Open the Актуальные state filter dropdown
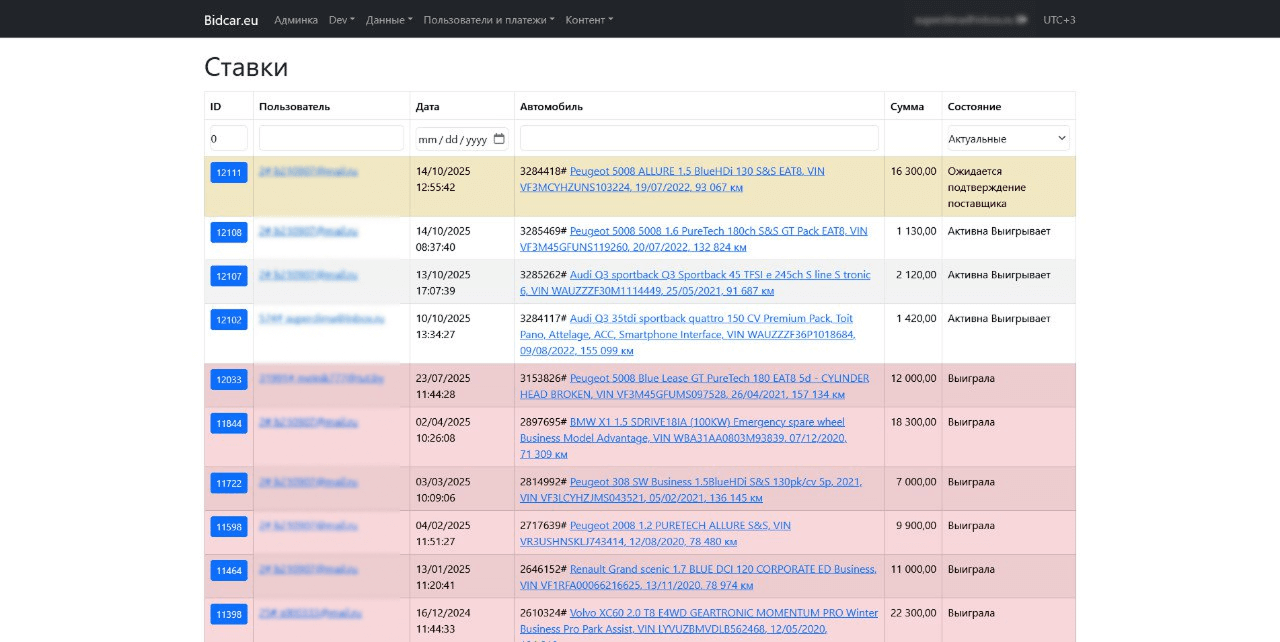Viewport: 1280px width, 642px height. 1008,139
